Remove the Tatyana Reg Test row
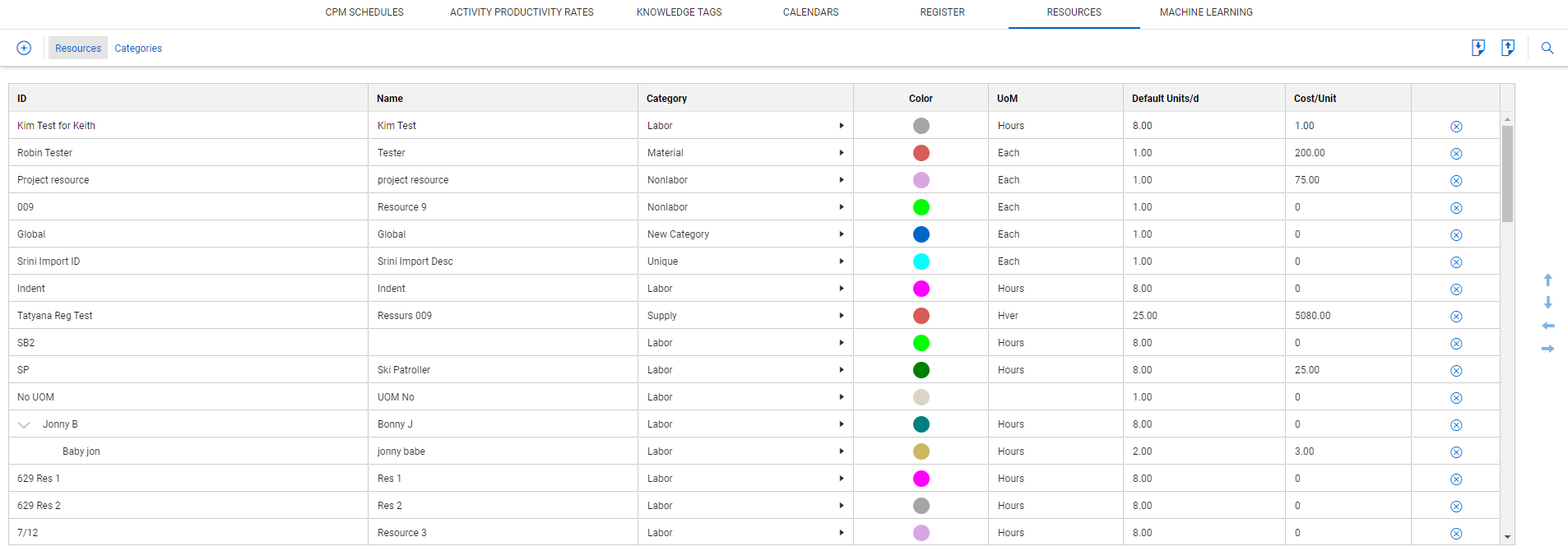The height and width of the screenshot is (551, 1568). pyautogui.click(x=1456, y=317)
